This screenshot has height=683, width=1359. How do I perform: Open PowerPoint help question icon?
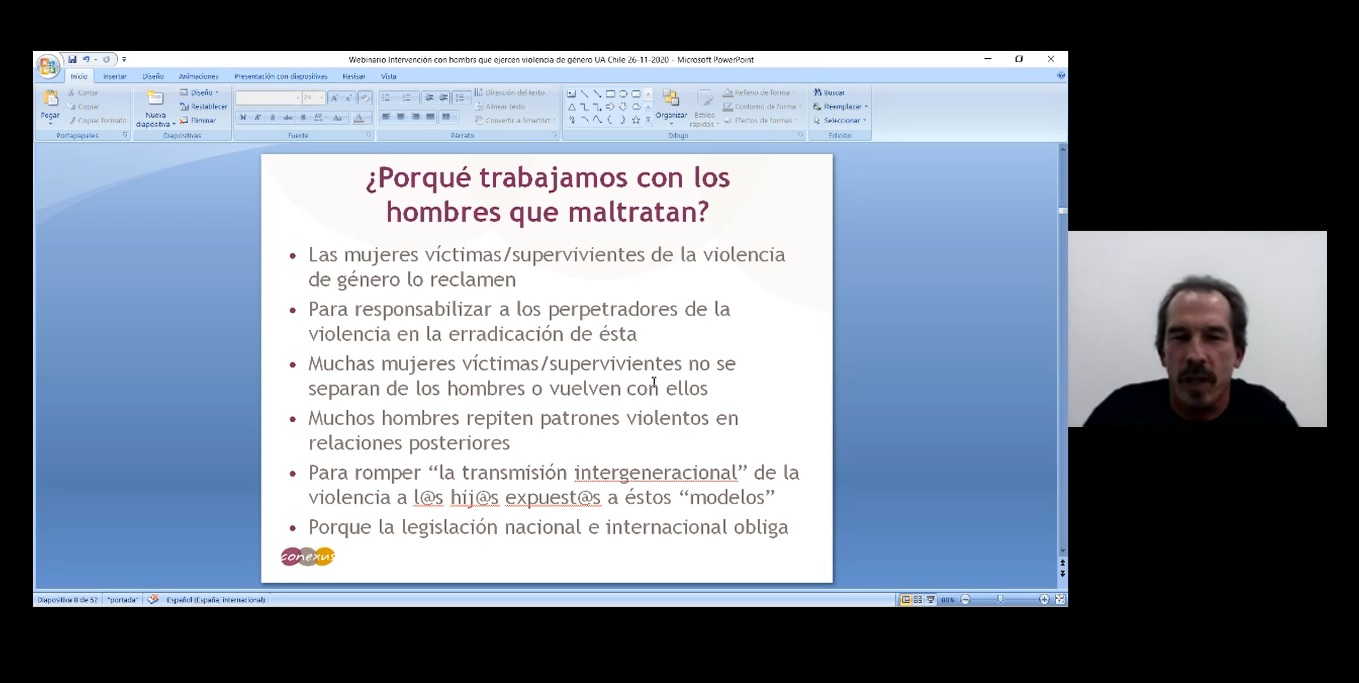[x=1061, y=75]
